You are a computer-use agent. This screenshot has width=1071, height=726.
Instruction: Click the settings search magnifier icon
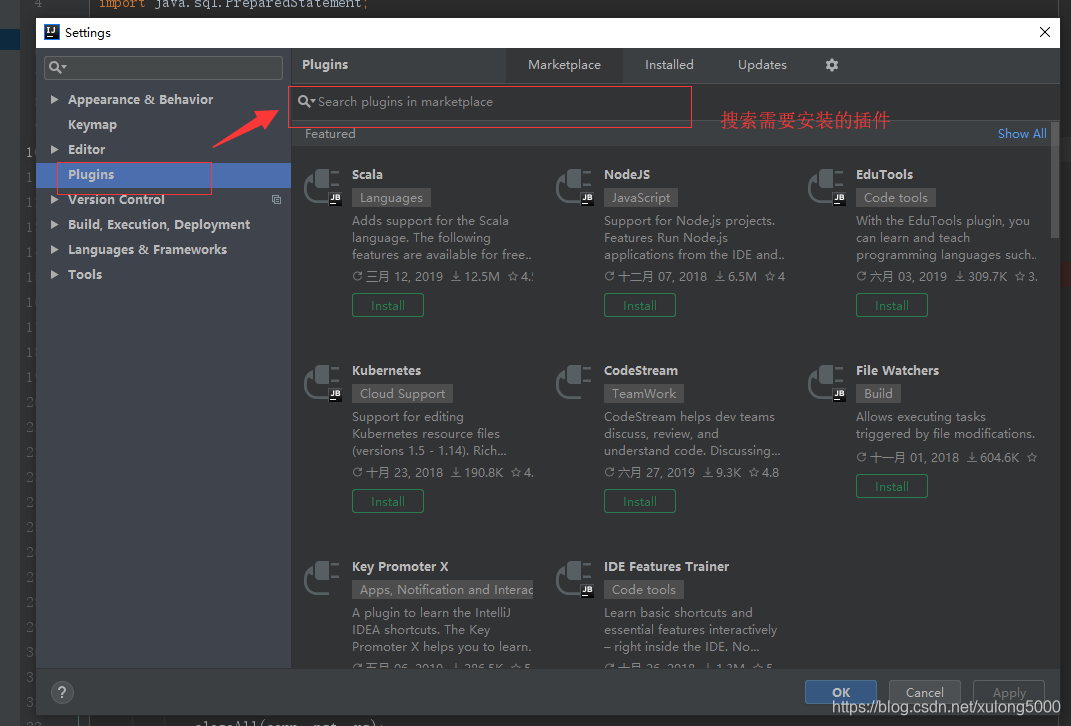(x=57, y=67)
